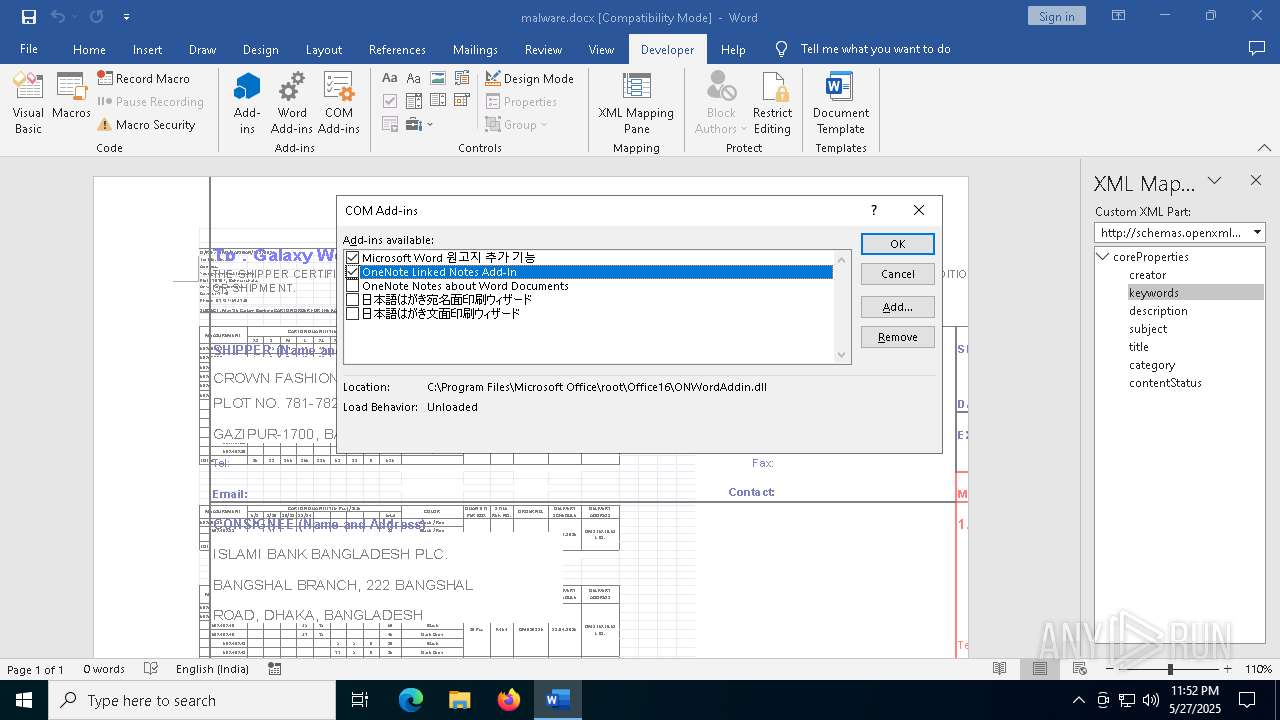
Task: Switch to Read Mode view
Action: click(999, 669)
